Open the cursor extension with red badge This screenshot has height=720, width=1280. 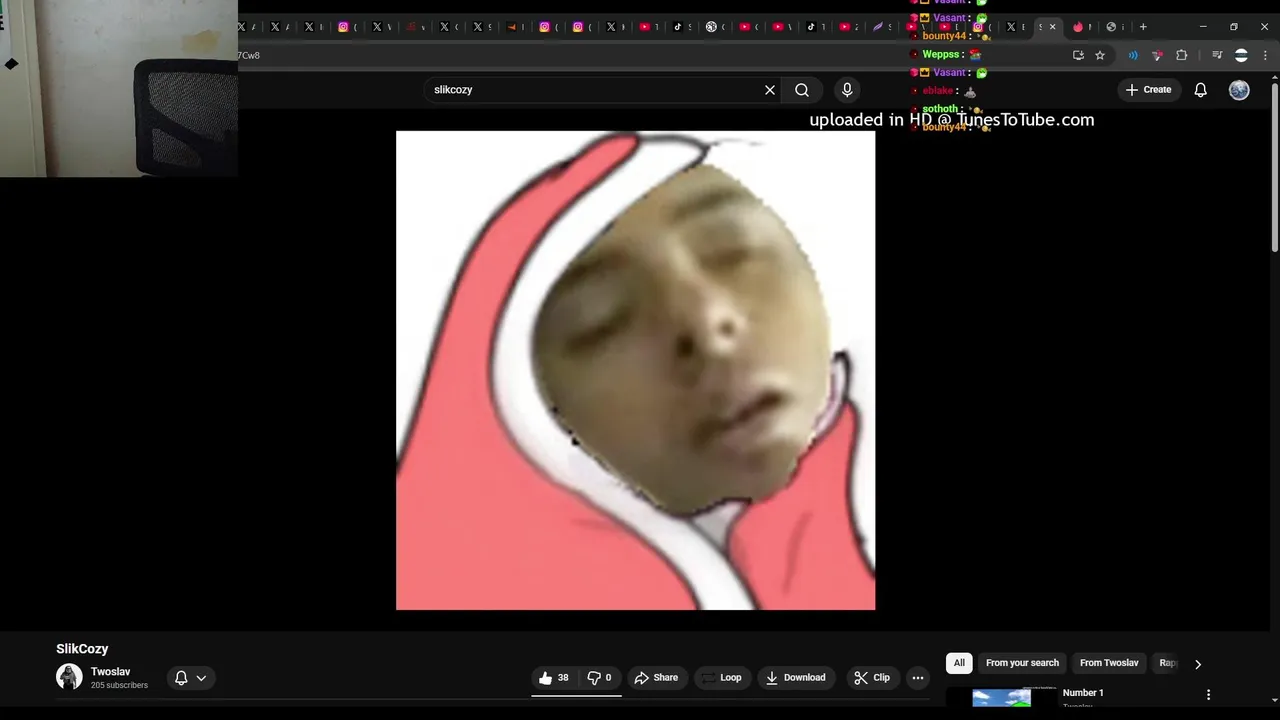coord(1157,55)
